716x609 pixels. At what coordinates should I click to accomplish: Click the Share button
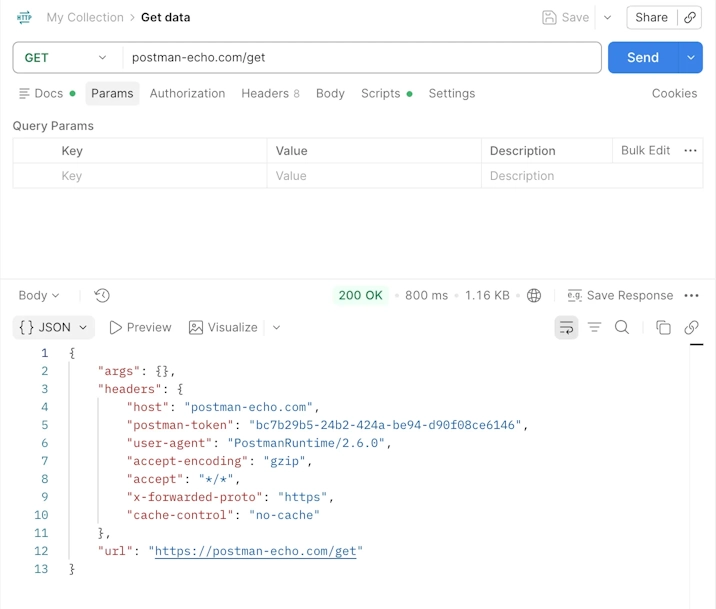tap(651, 17)
